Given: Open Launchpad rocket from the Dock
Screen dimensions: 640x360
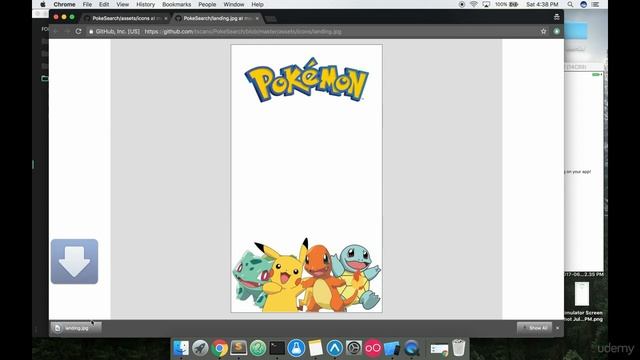Looking at the screenshot, I should [x=200, y=348].
